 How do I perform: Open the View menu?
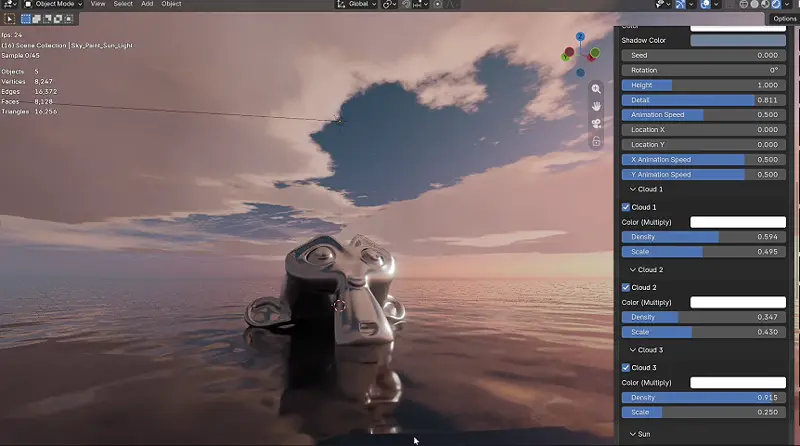(x=97, y=4)
